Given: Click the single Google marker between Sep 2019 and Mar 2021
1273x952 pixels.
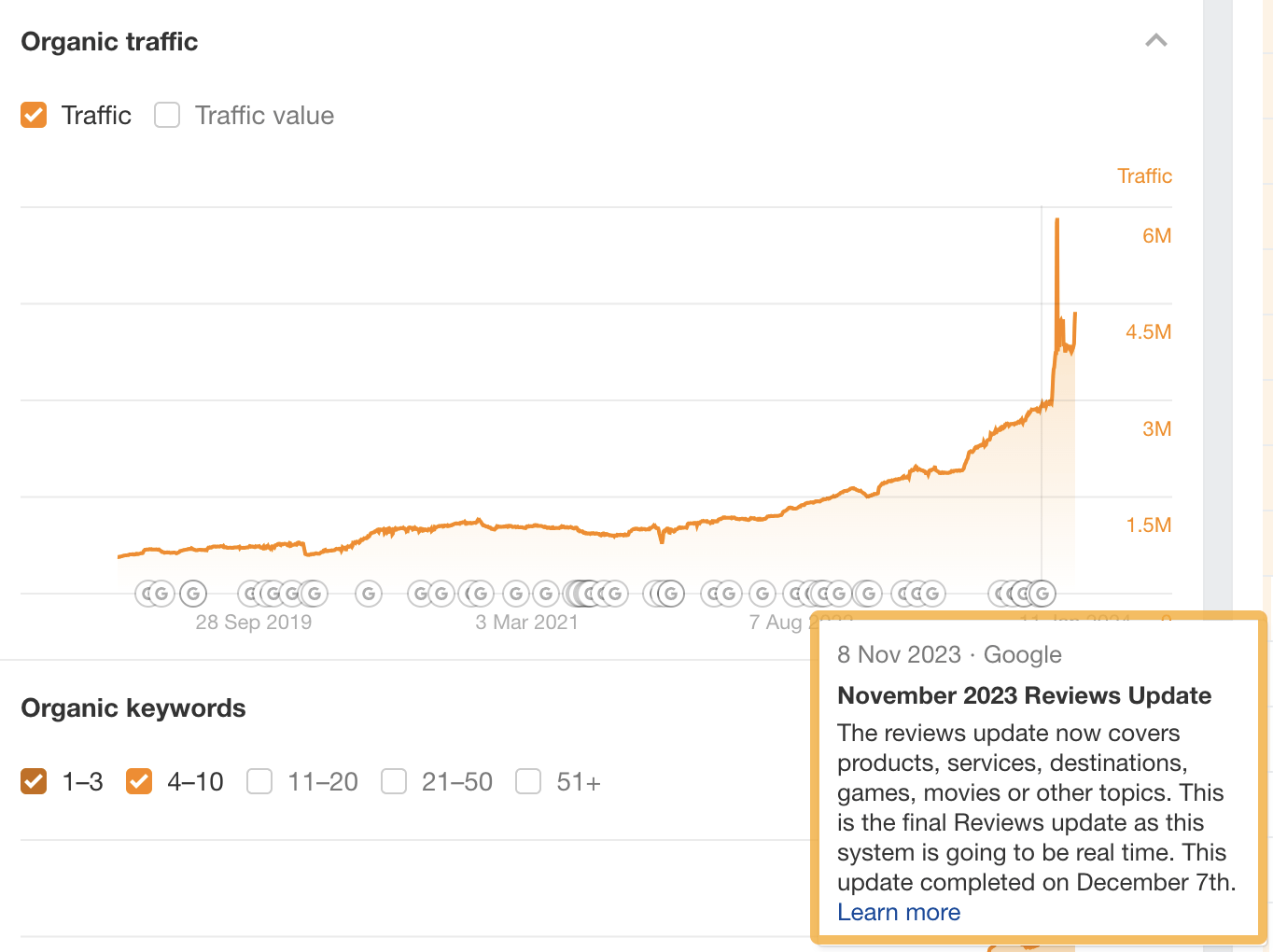Looking at the screenshot, I should point(369,593).
